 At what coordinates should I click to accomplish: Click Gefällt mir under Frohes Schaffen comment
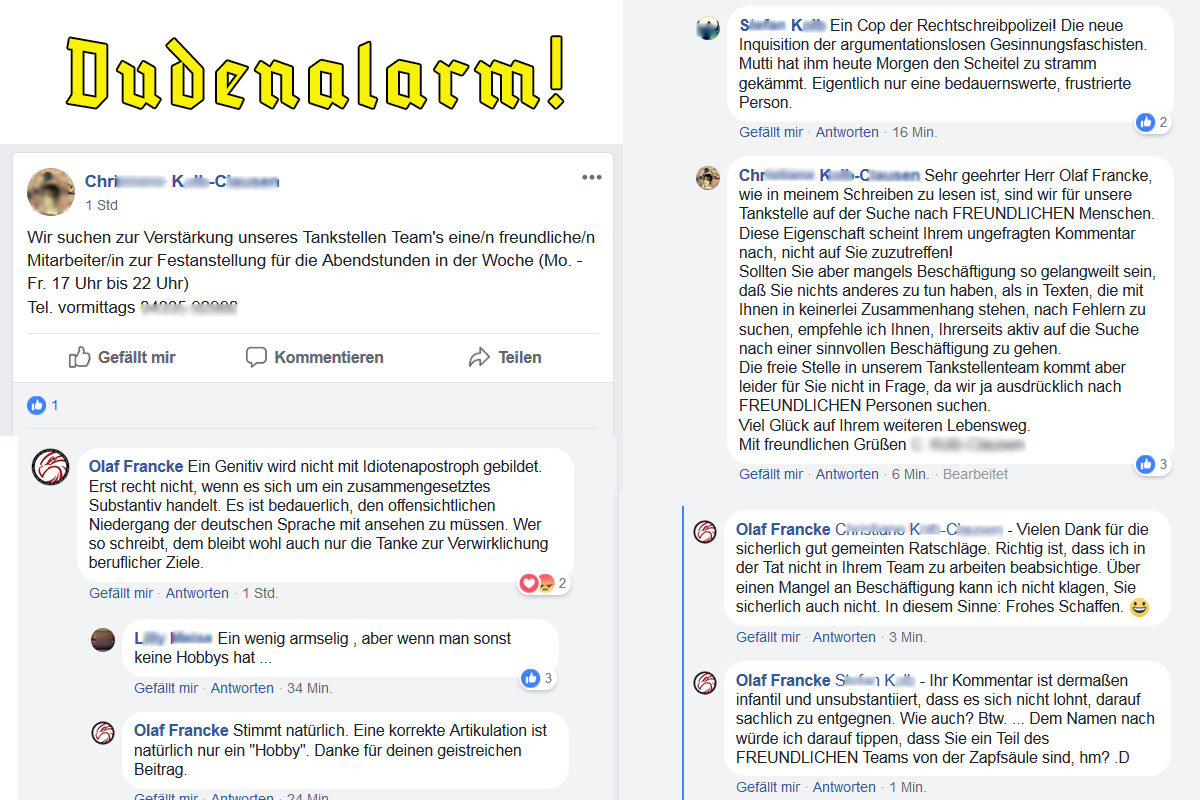point(768,637)
